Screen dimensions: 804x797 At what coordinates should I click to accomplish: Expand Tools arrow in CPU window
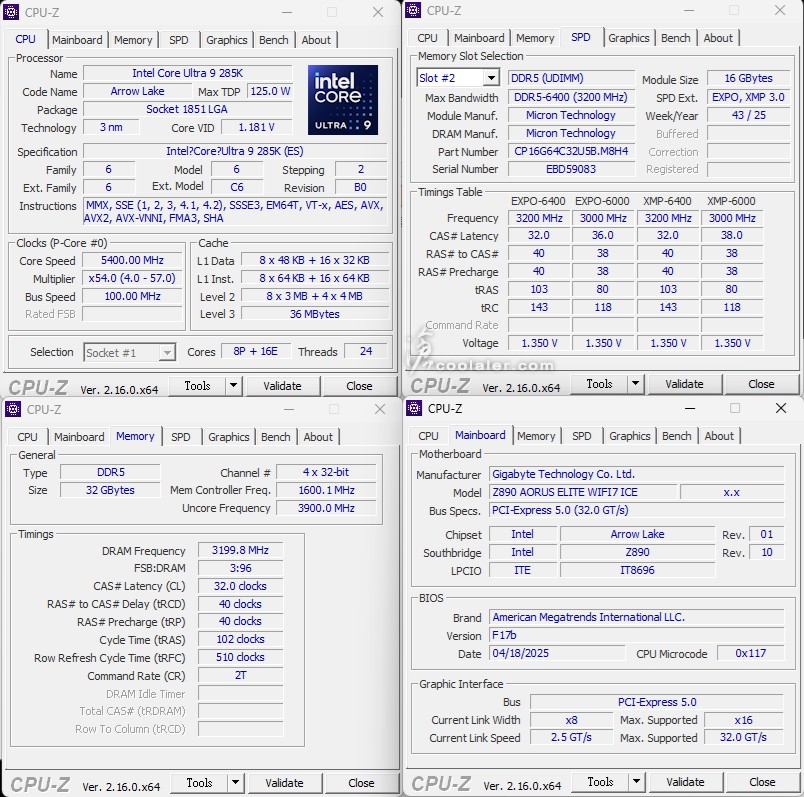coord(233,386)
